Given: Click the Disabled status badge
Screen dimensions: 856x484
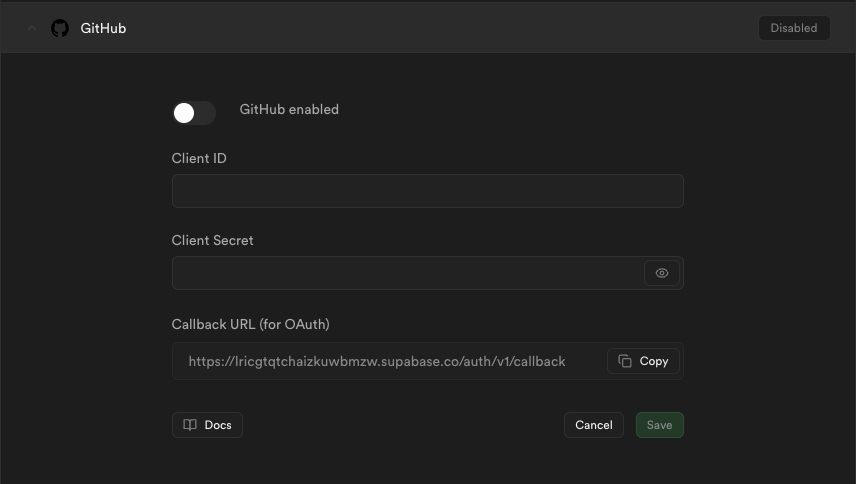Looking at the screenshot, I should click(x=794, y=28).
